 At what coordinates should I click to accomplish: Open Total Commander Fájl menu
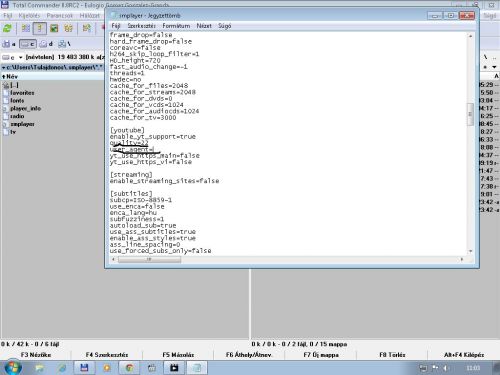pos(8,16)
